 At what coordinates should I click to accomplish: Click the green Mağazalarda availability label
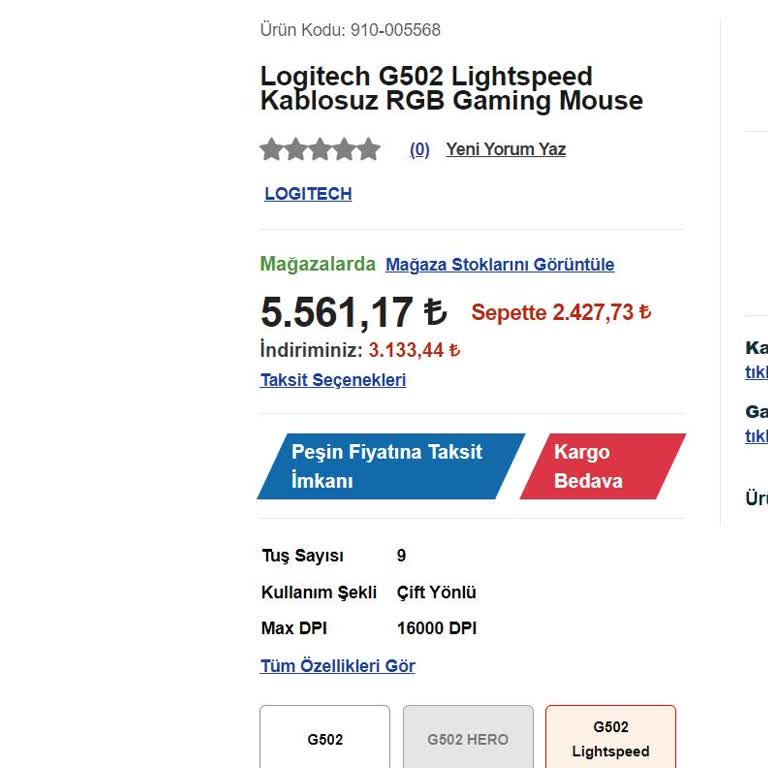(x=317, y=264)
